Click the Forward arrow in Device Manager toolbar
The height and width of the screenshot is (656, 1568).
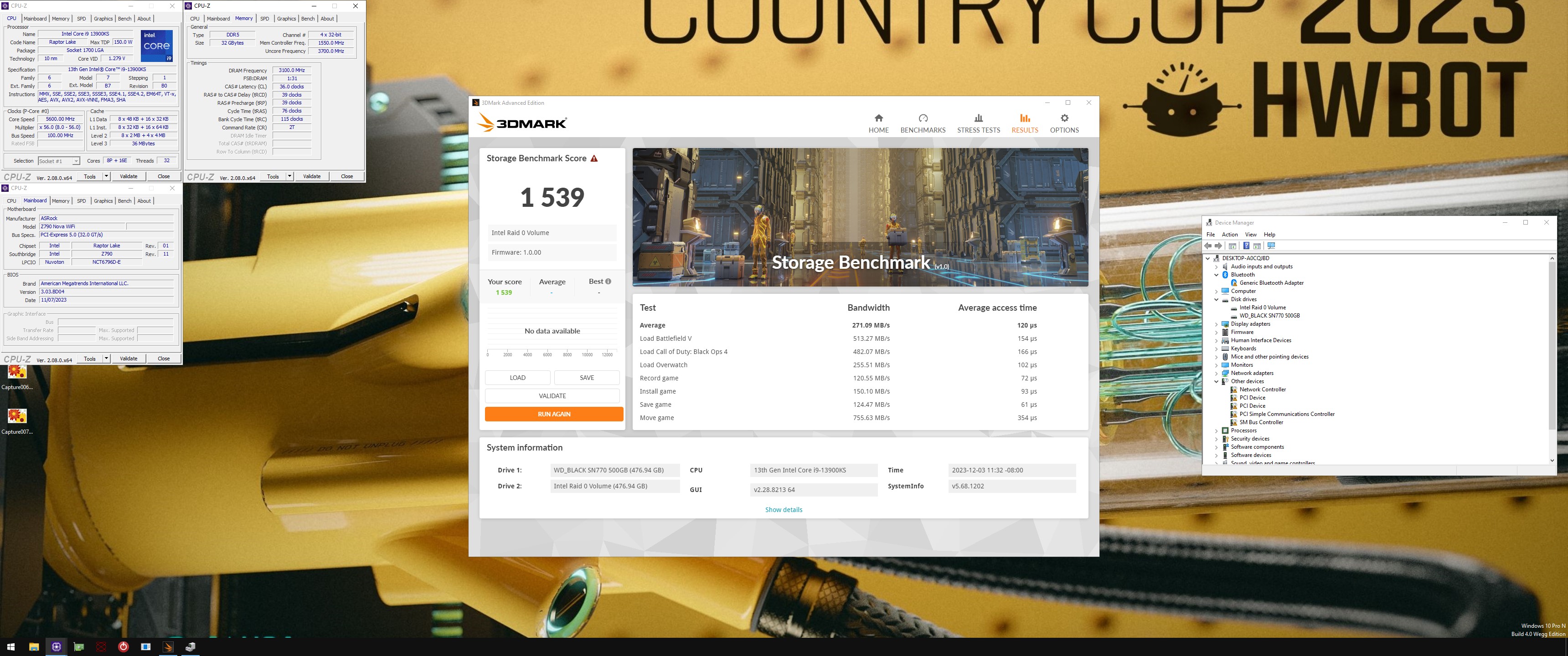1218,246
